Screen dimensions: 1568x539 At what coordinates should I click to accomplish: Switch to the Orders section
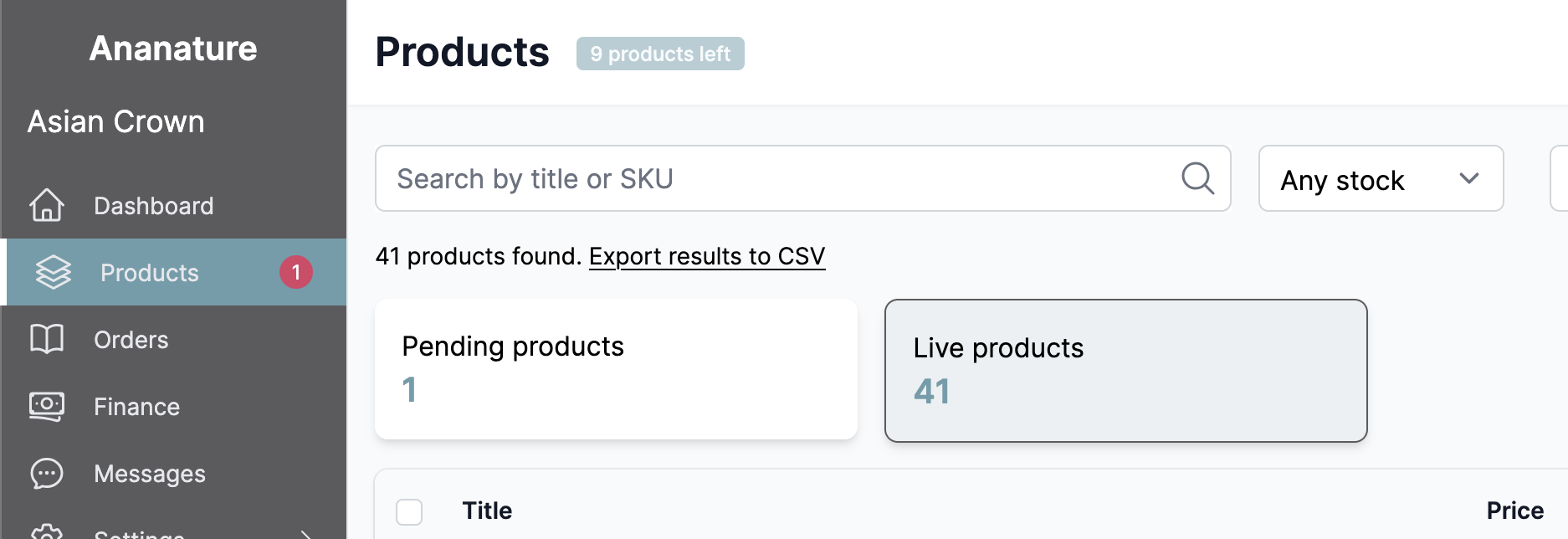tap(131, 339)
